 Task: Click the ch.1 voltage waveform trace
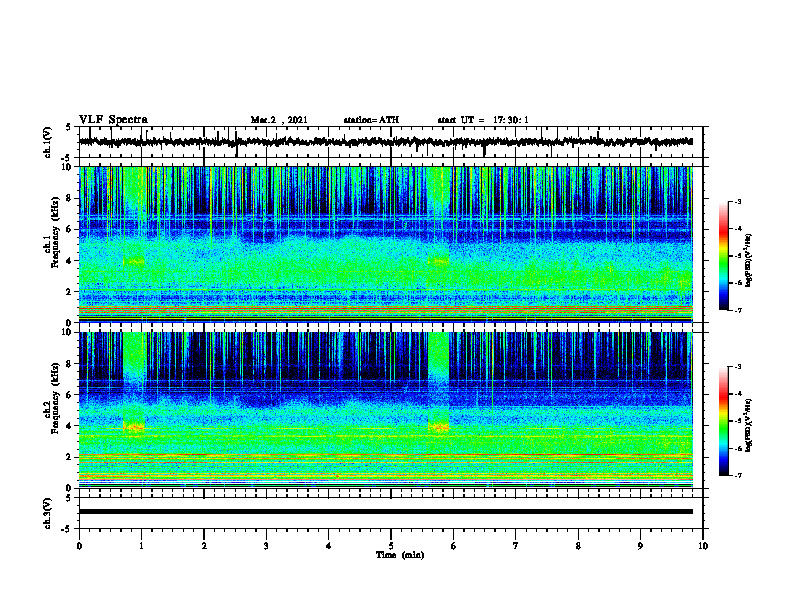pos(385,142)
